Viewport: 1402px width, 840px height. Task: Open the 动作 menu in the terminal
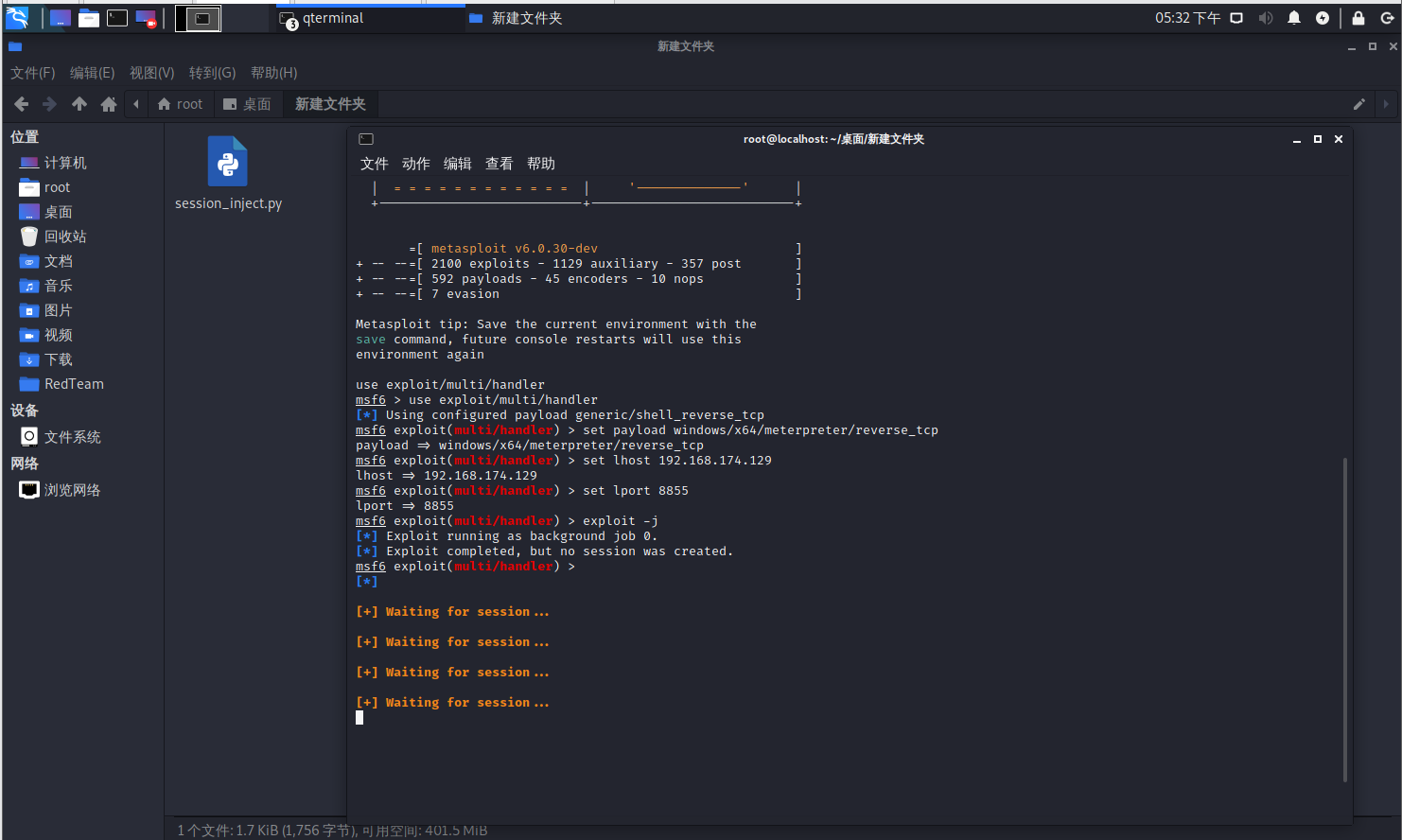coord(416,164)
